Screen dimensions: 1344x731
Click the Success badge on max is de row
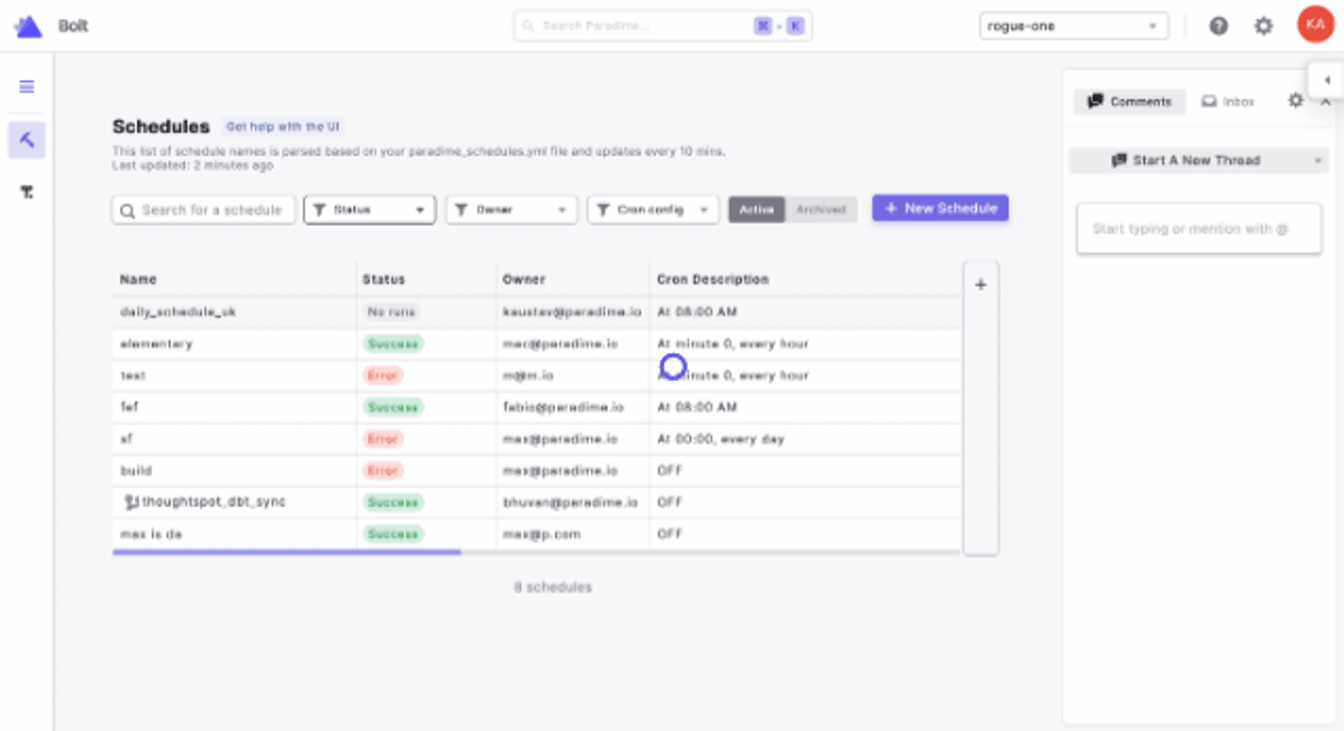(x=393, y=534)
